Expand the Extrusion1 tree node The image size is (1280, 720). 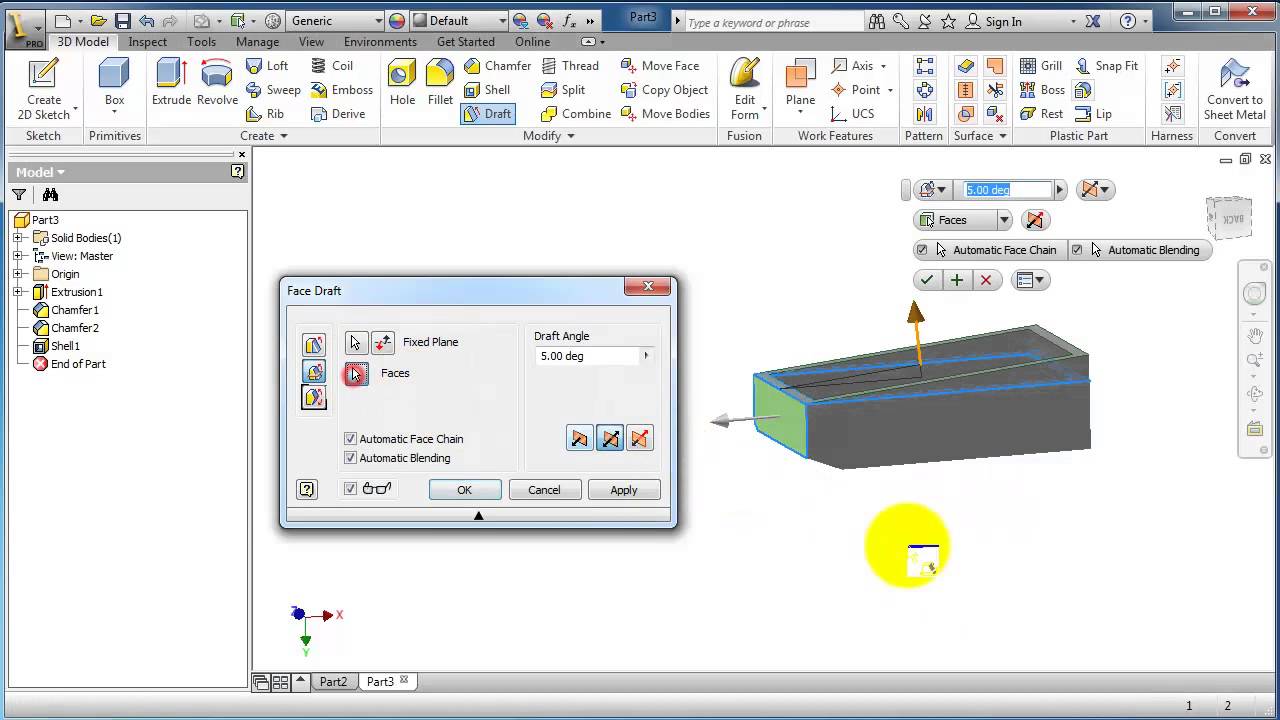[17, 292]
